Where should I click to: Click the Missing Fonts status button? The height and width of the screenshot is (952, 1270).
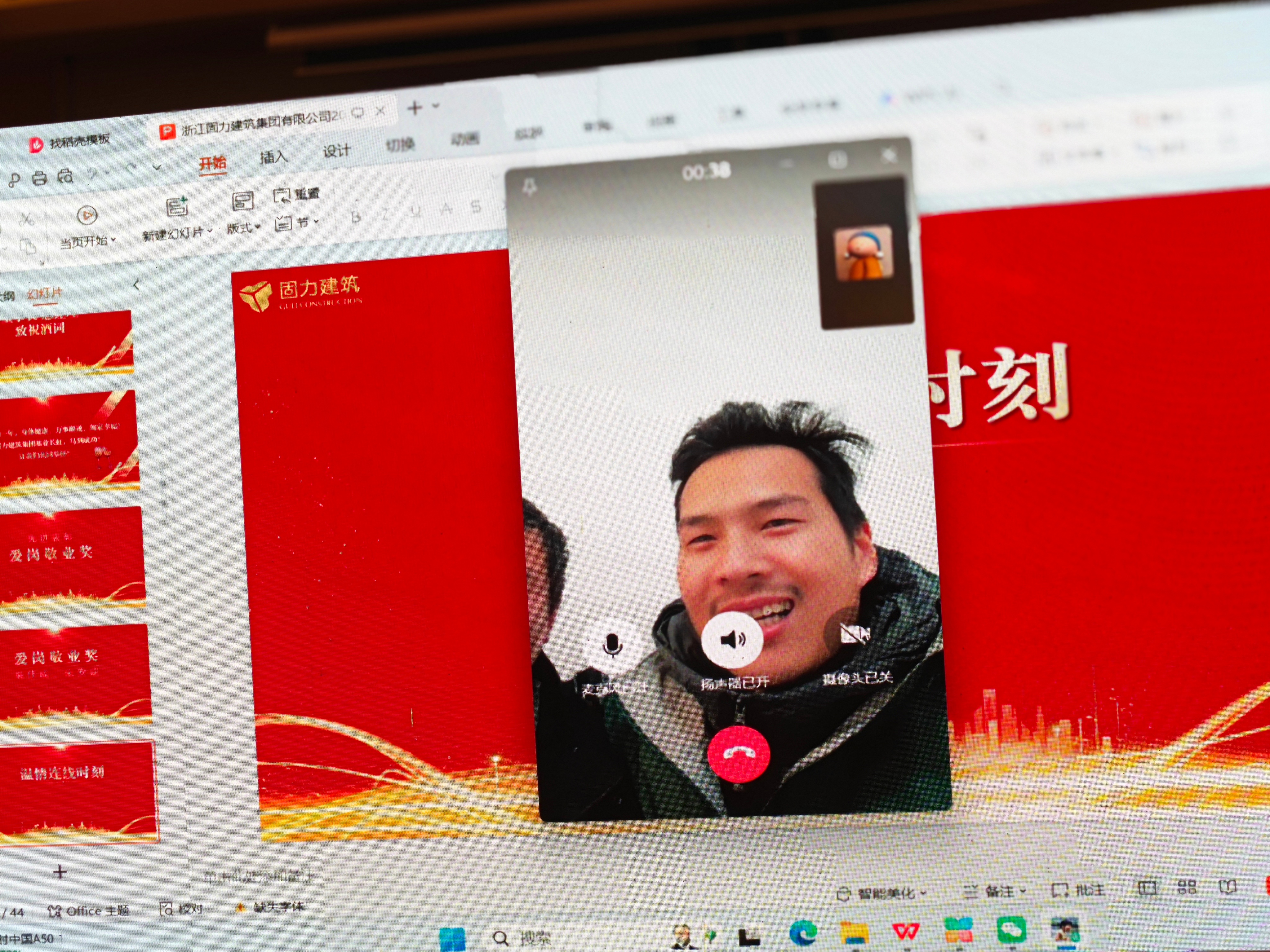[270, 907]
